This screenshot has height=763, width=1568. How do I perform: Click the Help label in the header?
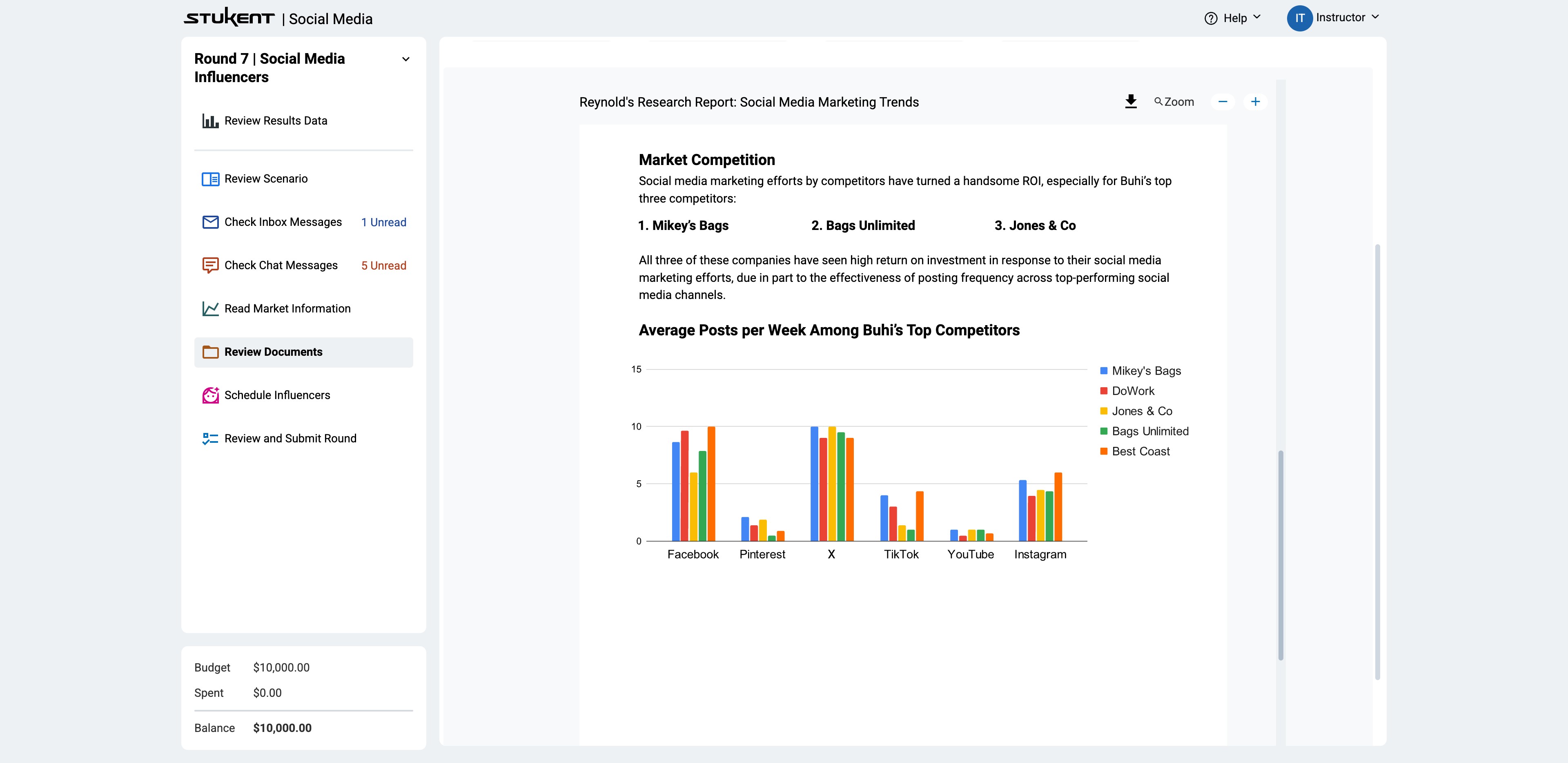coord(1235,18)
